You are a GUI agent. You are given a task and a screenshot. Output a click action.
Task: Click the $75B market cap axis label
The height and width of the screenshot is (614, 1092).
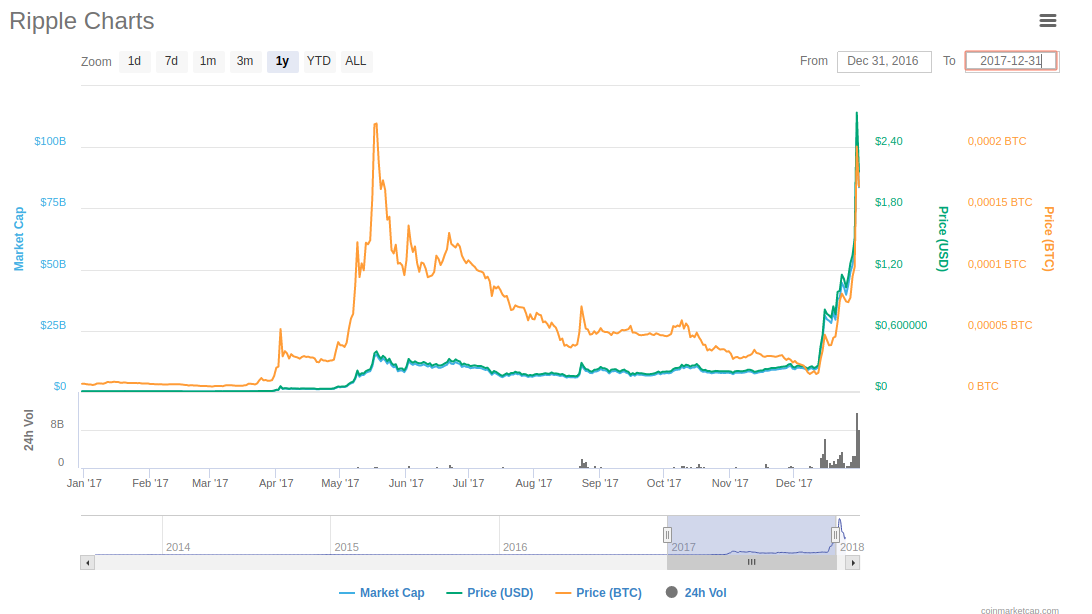[53, 203]
